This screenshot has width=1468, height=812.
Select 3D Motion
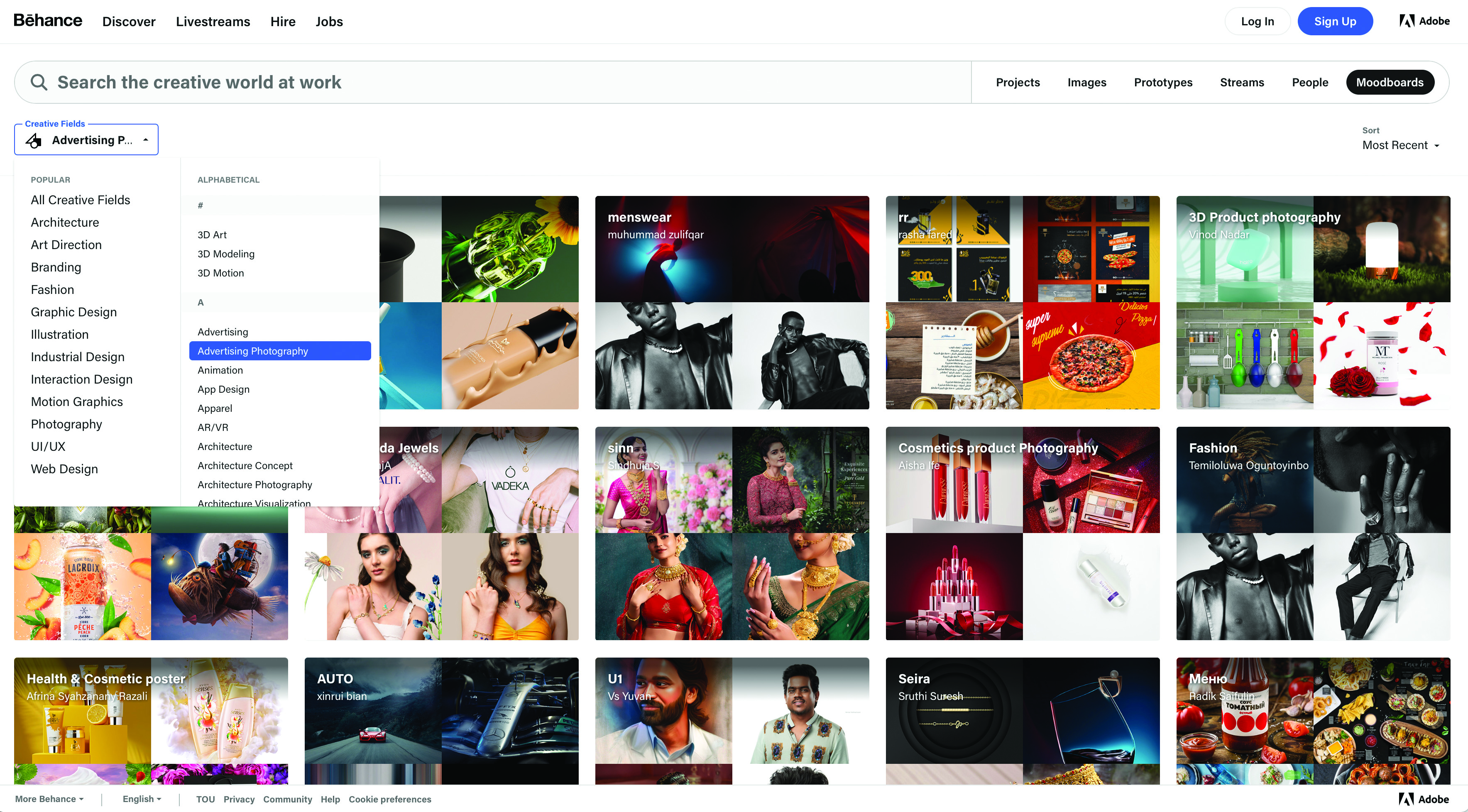(220, 273)
